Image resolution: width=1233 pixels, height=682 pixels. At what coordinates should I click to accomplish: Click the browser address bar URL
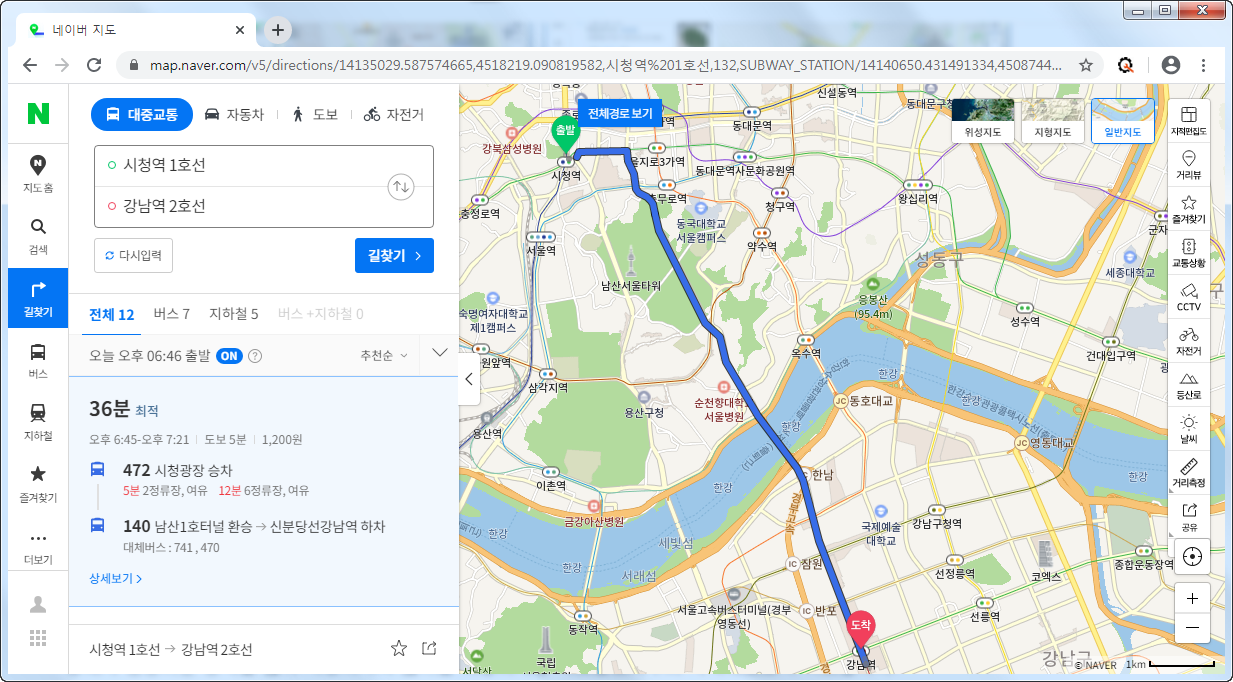pyautogui.click(x=606, y=65)
